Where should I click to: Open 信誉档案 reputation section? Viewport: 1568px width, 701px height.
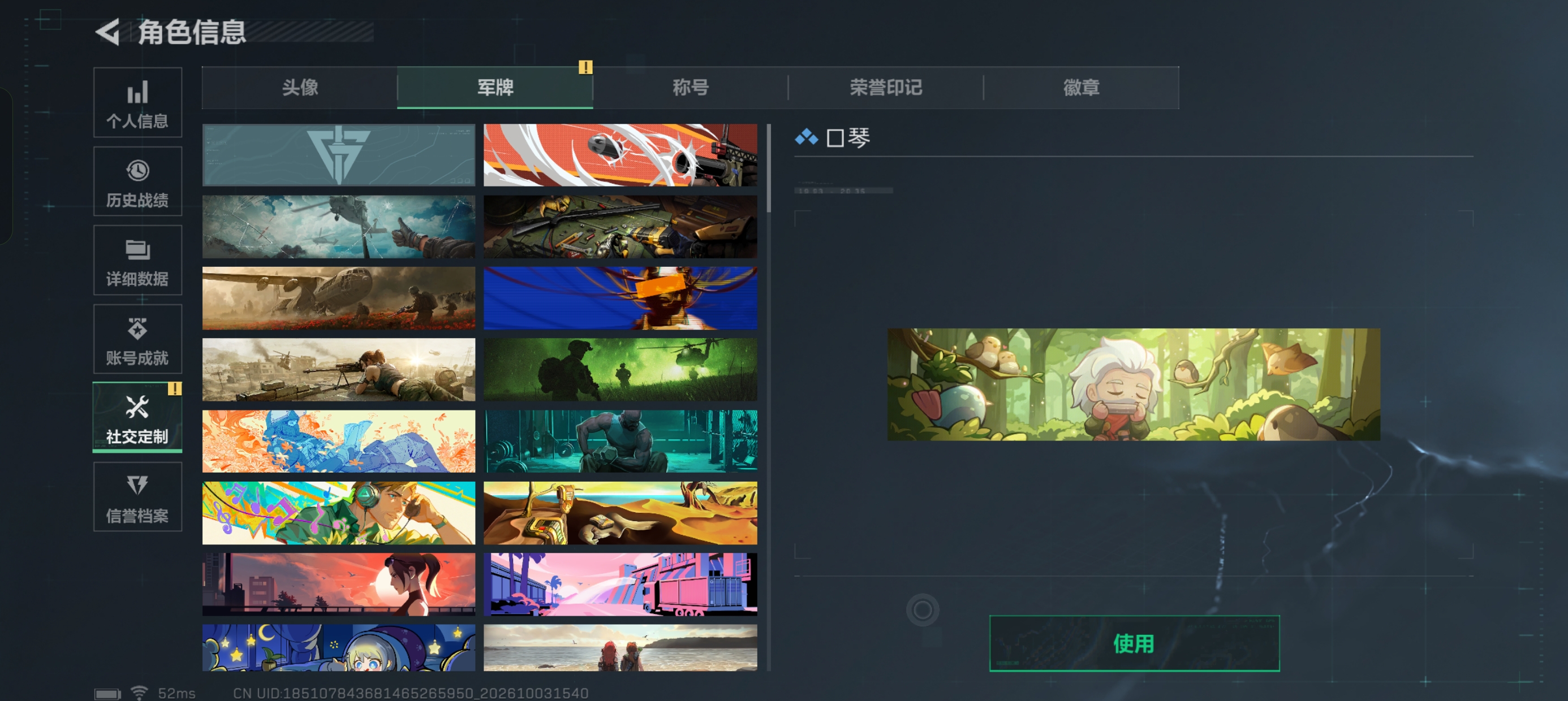click(x=137, y=496)
